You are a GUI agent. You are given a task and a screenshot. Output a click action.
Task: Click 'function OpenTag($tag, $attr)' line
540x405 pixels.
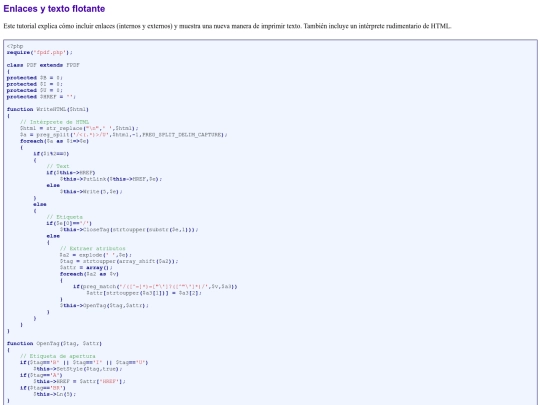pyautogui.click(x=54, y=343)
